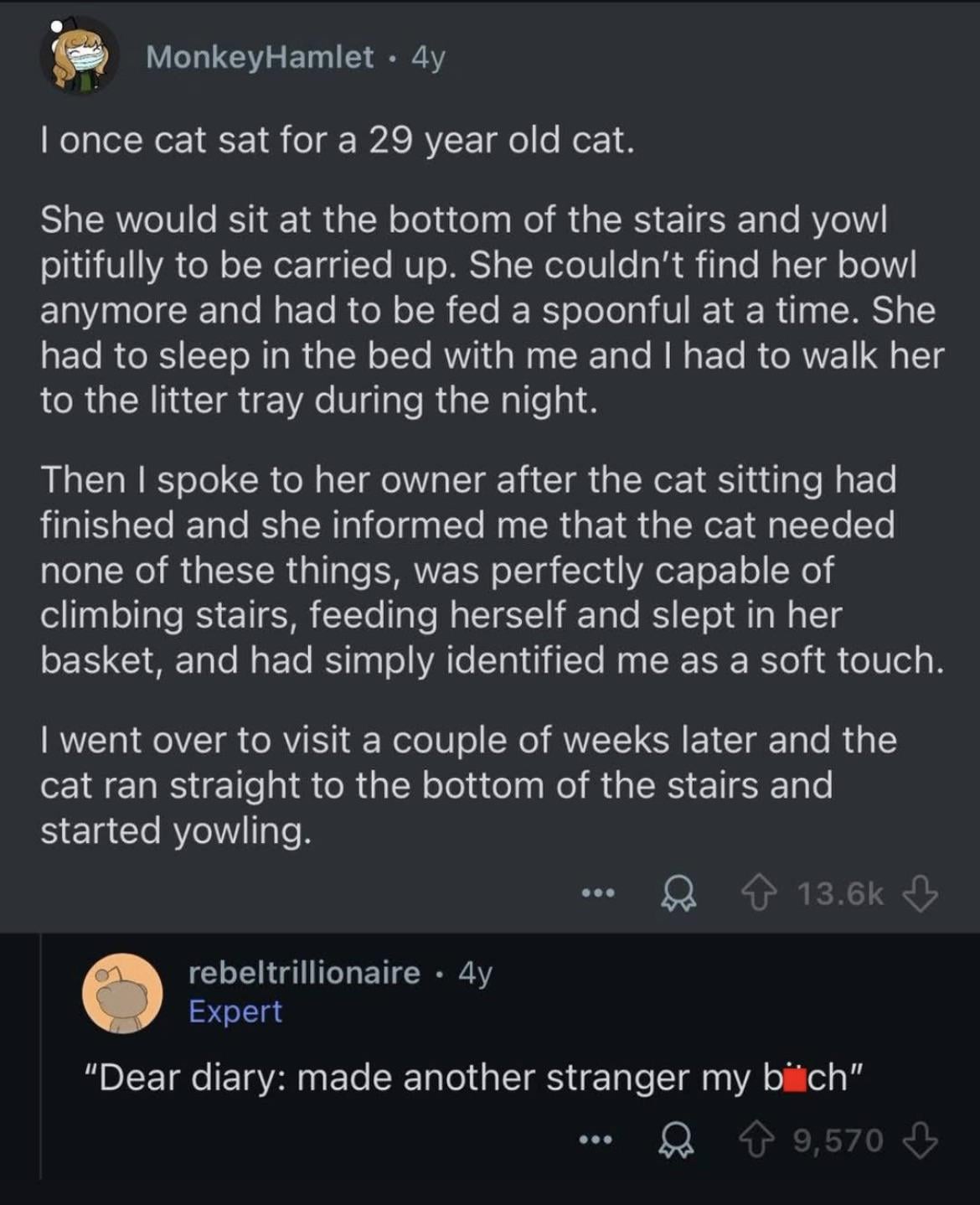Collapse the reply thread using the vertical line

click(41, 1056)
